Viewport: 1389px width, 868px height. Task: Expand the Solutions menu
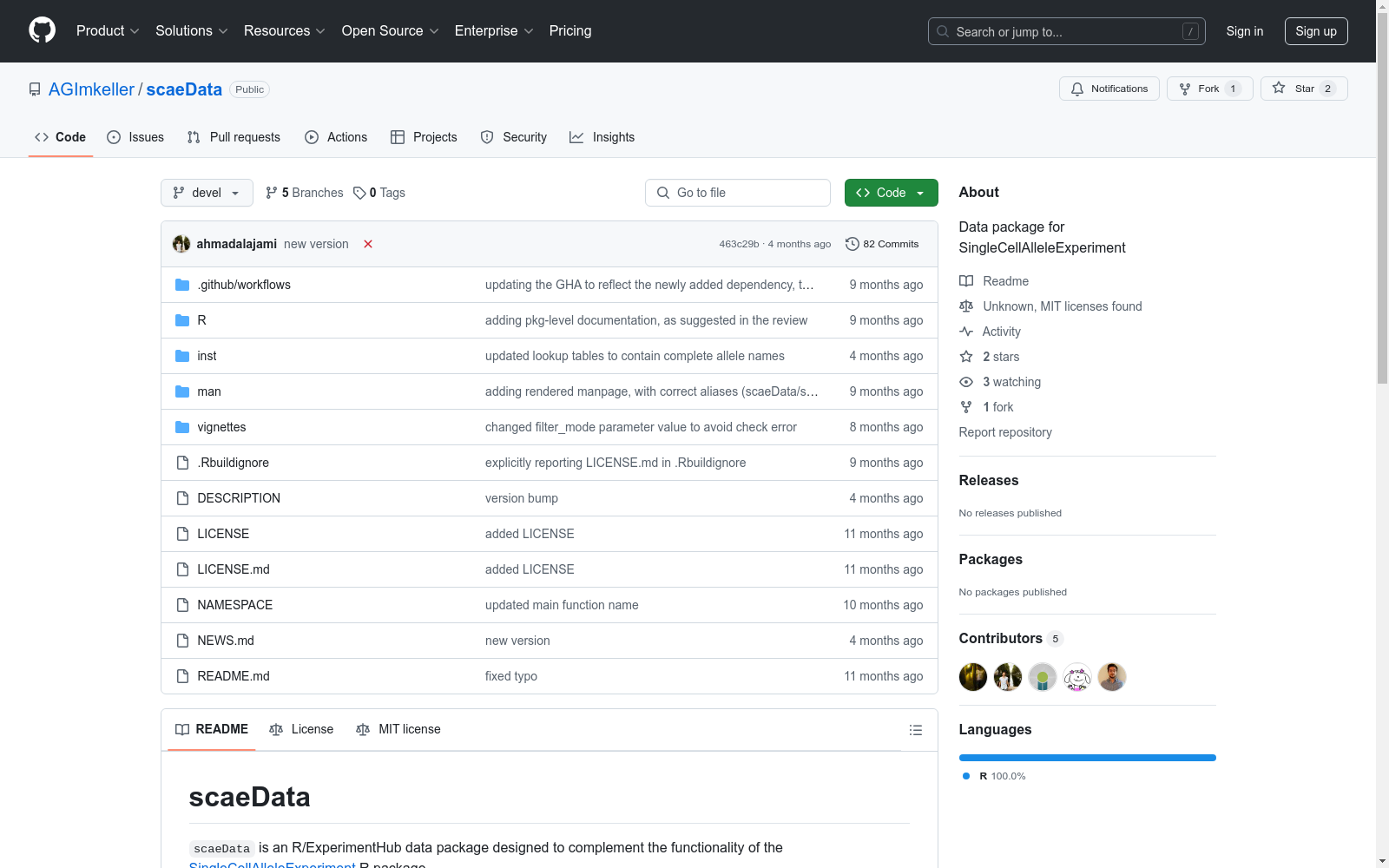point(192,31)
